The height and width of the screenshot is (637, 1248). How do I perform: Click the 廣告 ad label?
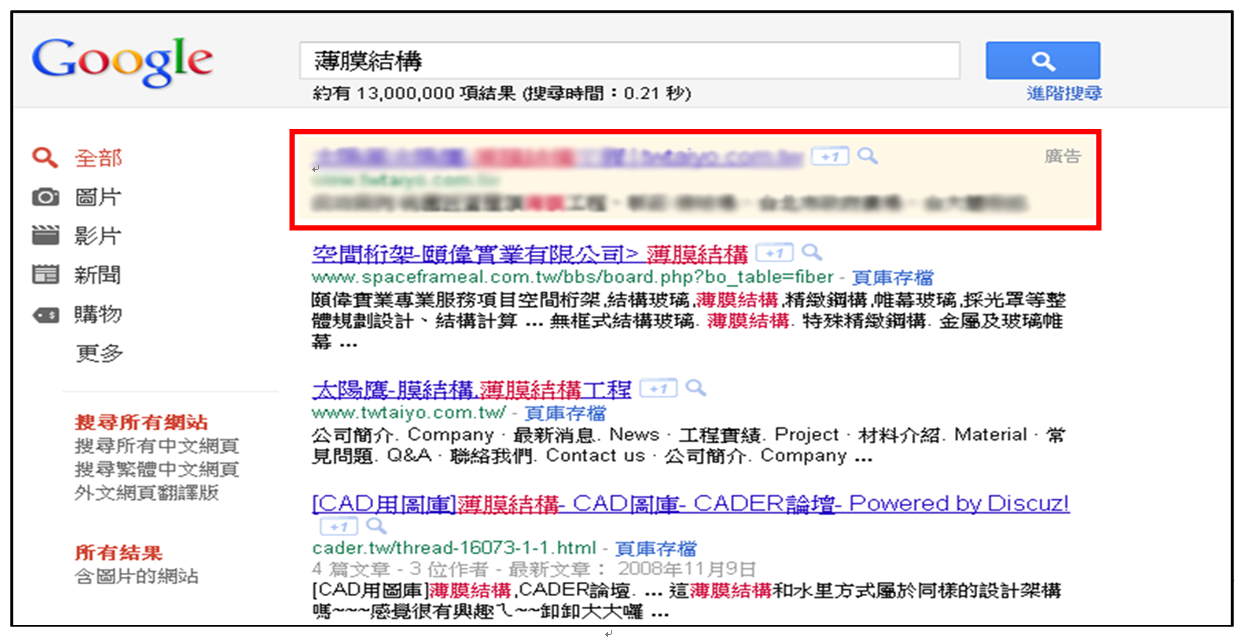coord(1063,156)
